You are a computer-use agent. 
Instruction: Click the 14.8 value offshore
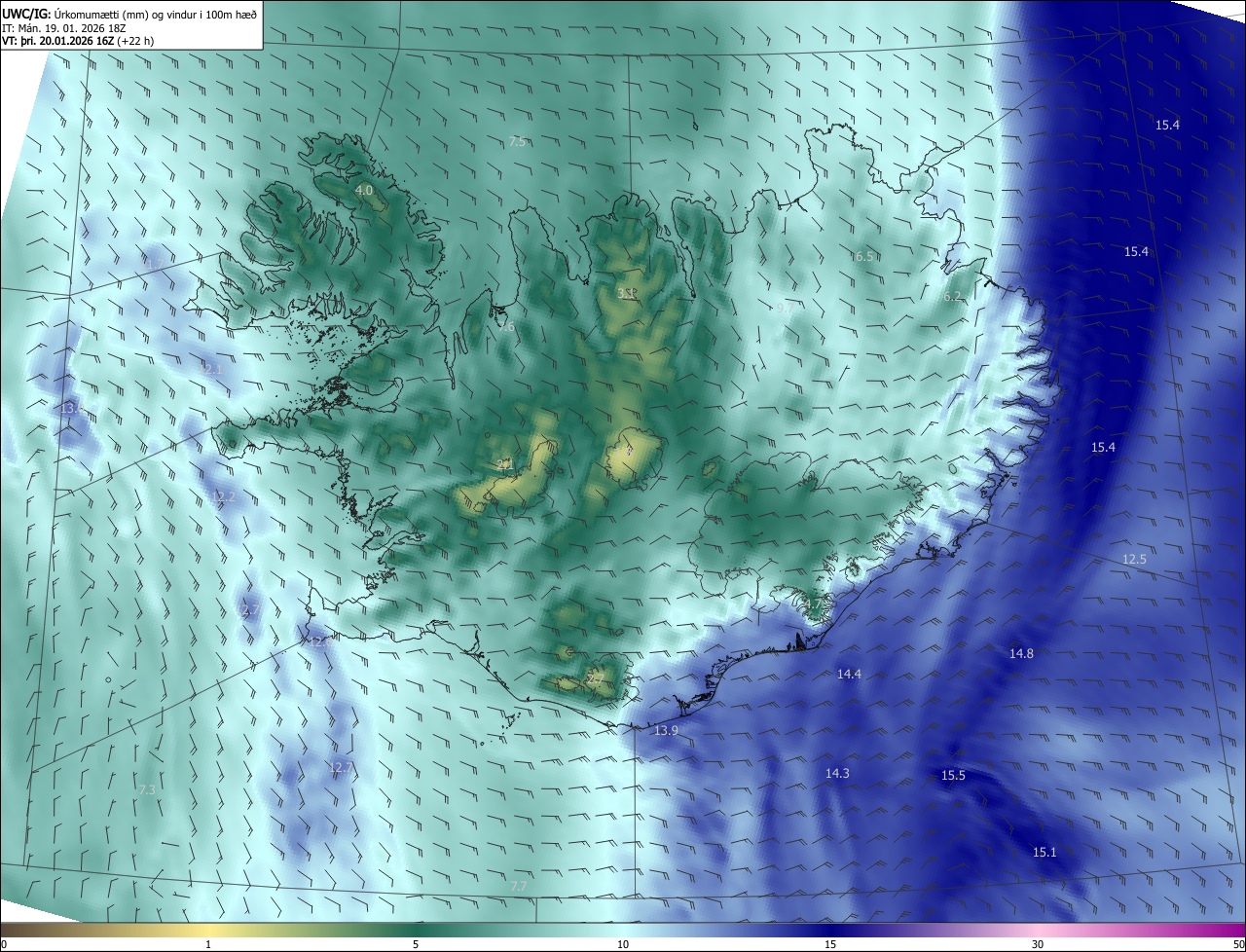click(x=1021, y=654)
